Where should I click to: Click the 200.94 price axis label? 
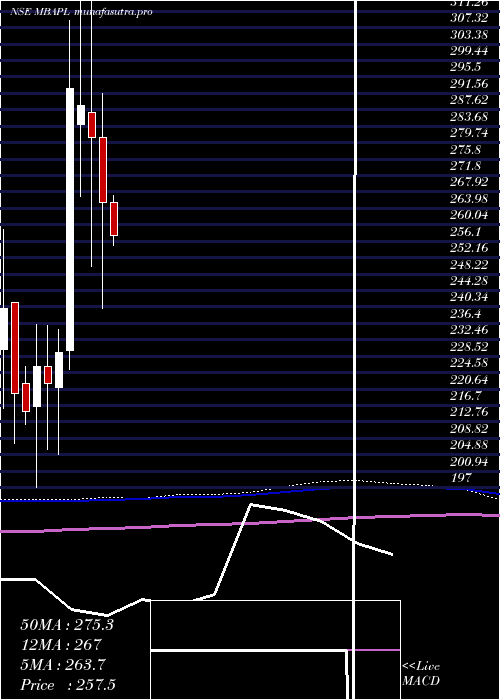click(x=469, y=462)
